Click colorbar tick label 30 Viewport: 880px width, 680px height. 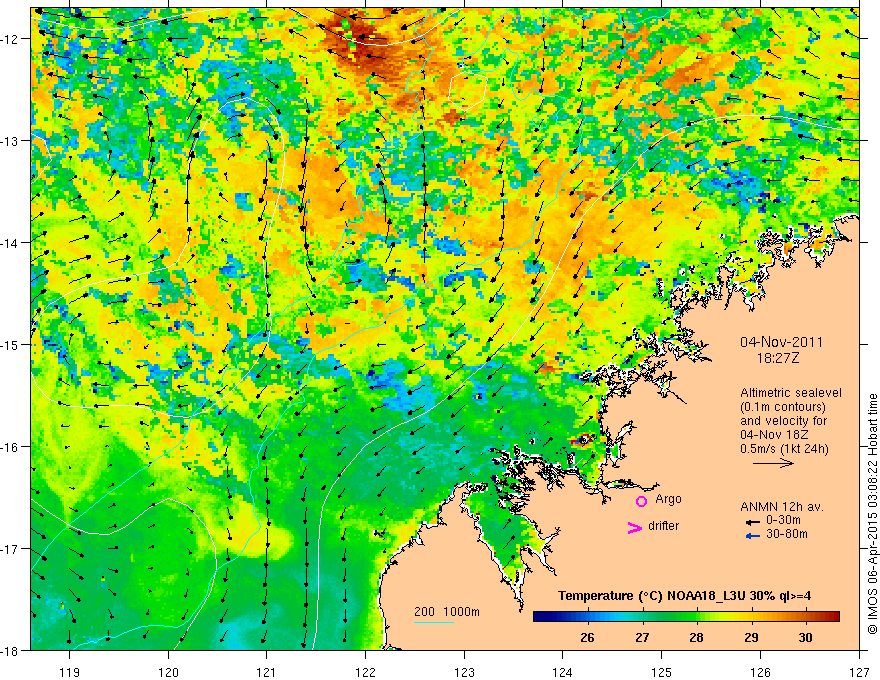click(x=805, y=638)
